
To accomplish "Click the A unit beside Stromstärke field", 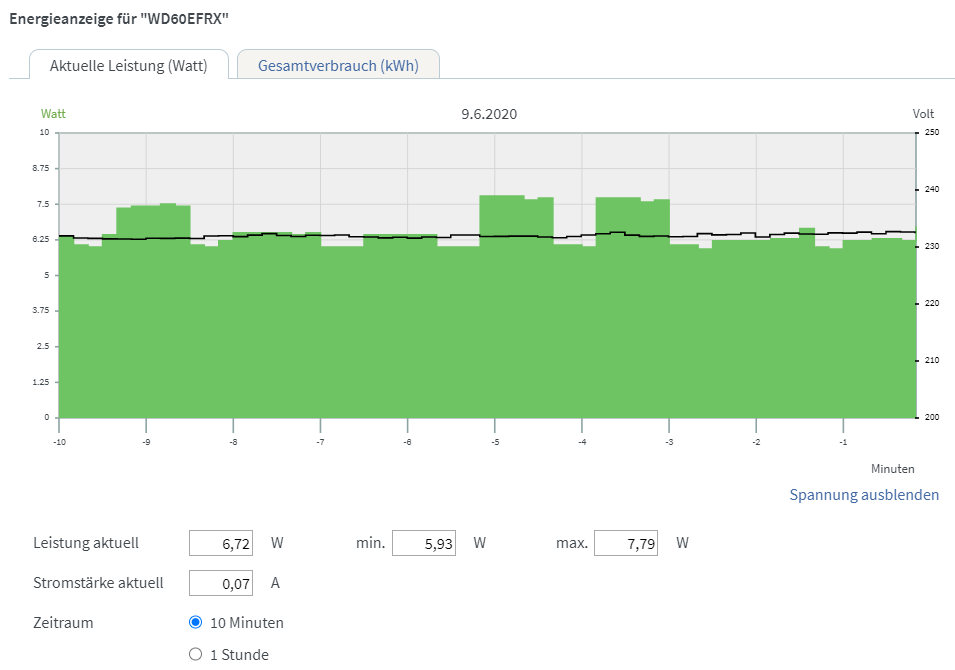I will coord(275,584).
